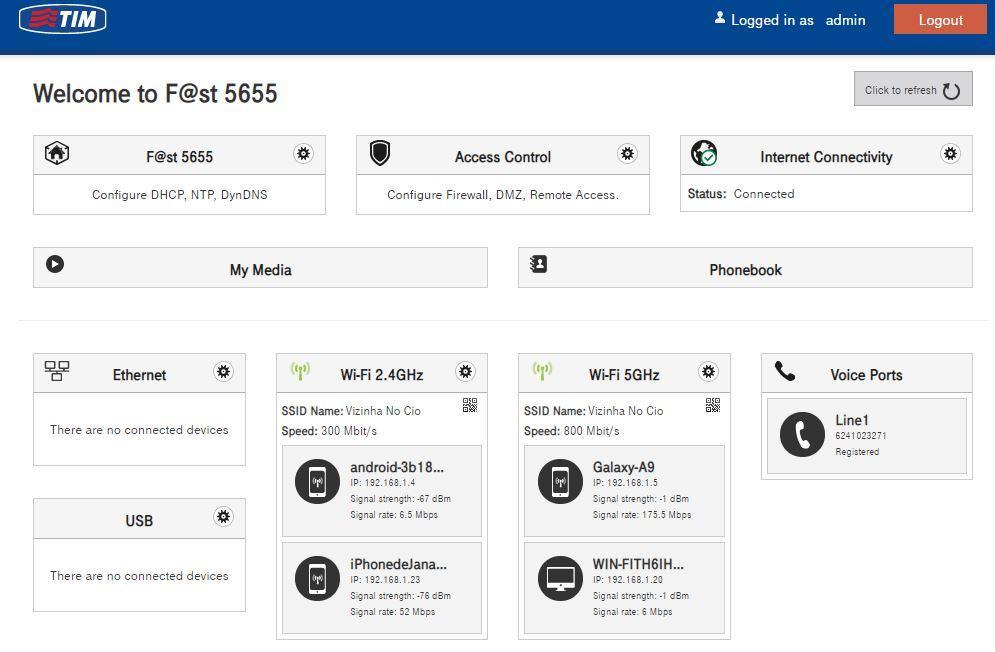Screen dimensions: 995x652
Task: Open Access Control settings gear
Action: point(627,153)
